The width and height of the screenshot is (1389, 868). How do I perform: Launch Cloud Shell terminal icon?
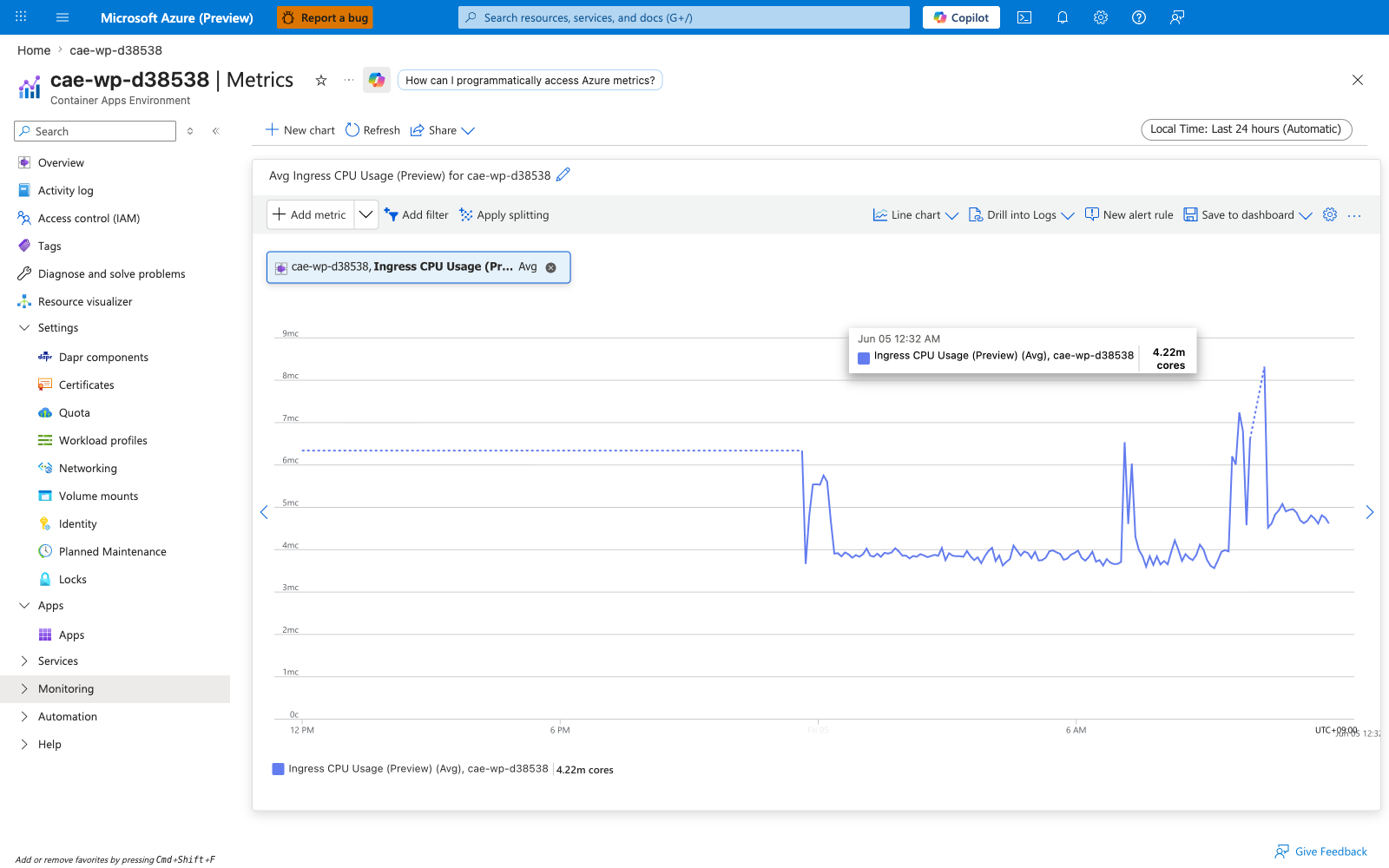pyautogui.click(x=1024, y=17)
